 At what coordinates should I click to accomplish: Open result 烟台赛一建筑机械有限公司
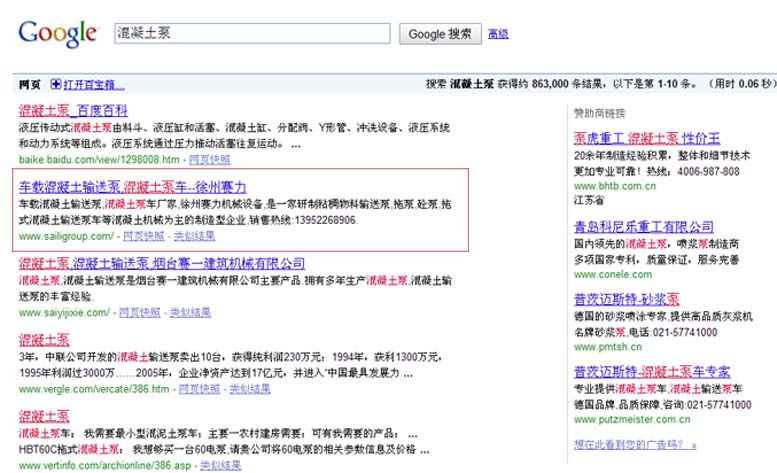click(162, 263)
